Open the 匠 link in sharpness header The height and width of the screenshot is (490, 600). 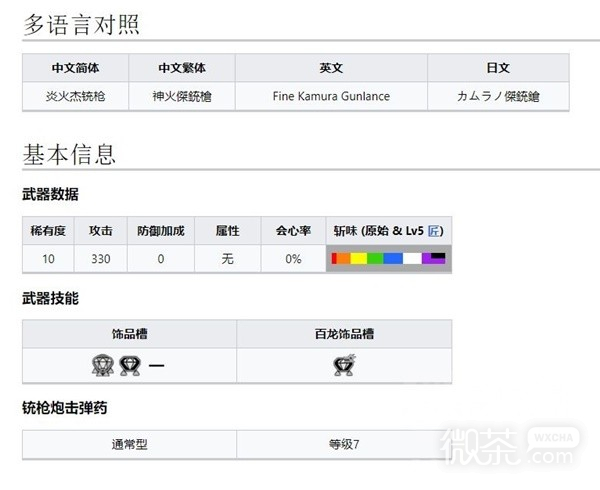click(x=434, y=231)
